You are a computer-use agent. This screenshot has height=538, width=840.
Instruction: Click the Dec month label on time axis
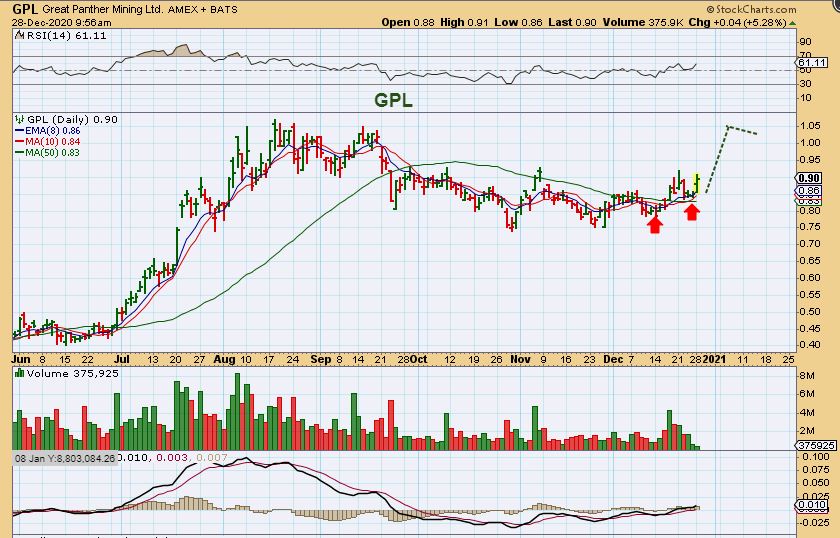[x=613, y=359]
